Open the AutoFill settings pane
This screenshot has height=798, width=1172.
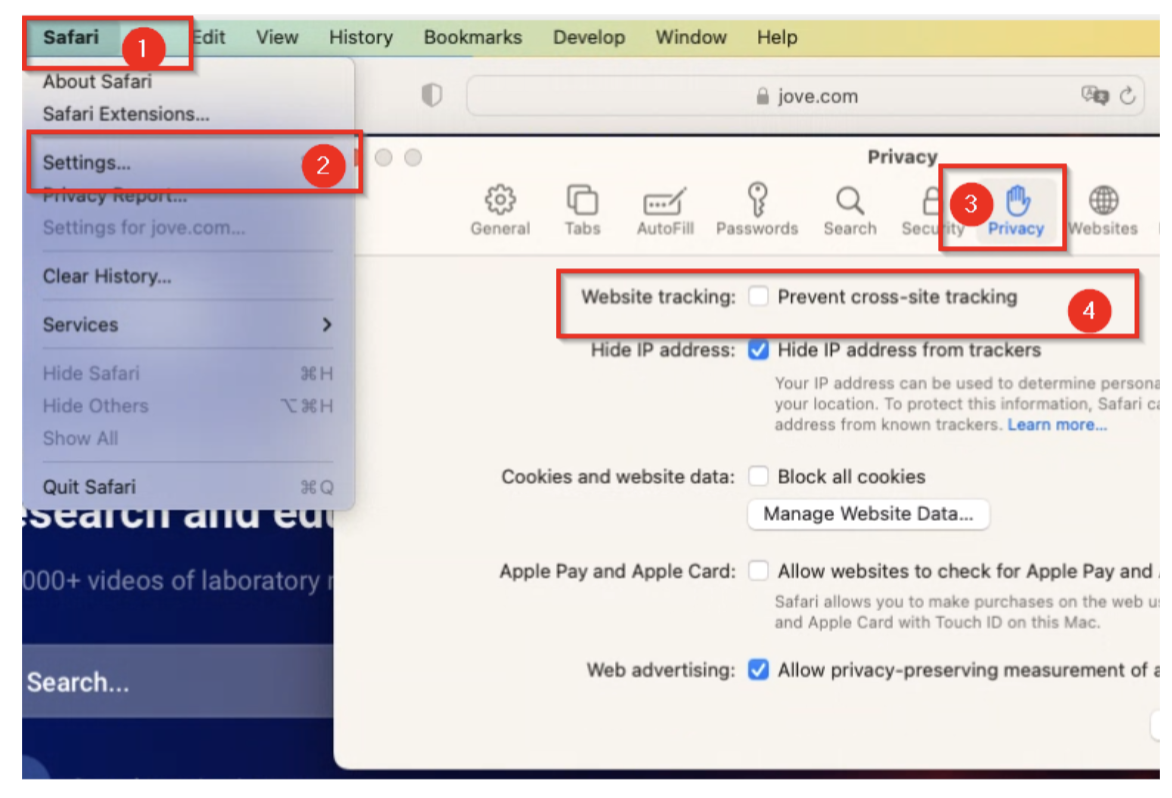664,210
